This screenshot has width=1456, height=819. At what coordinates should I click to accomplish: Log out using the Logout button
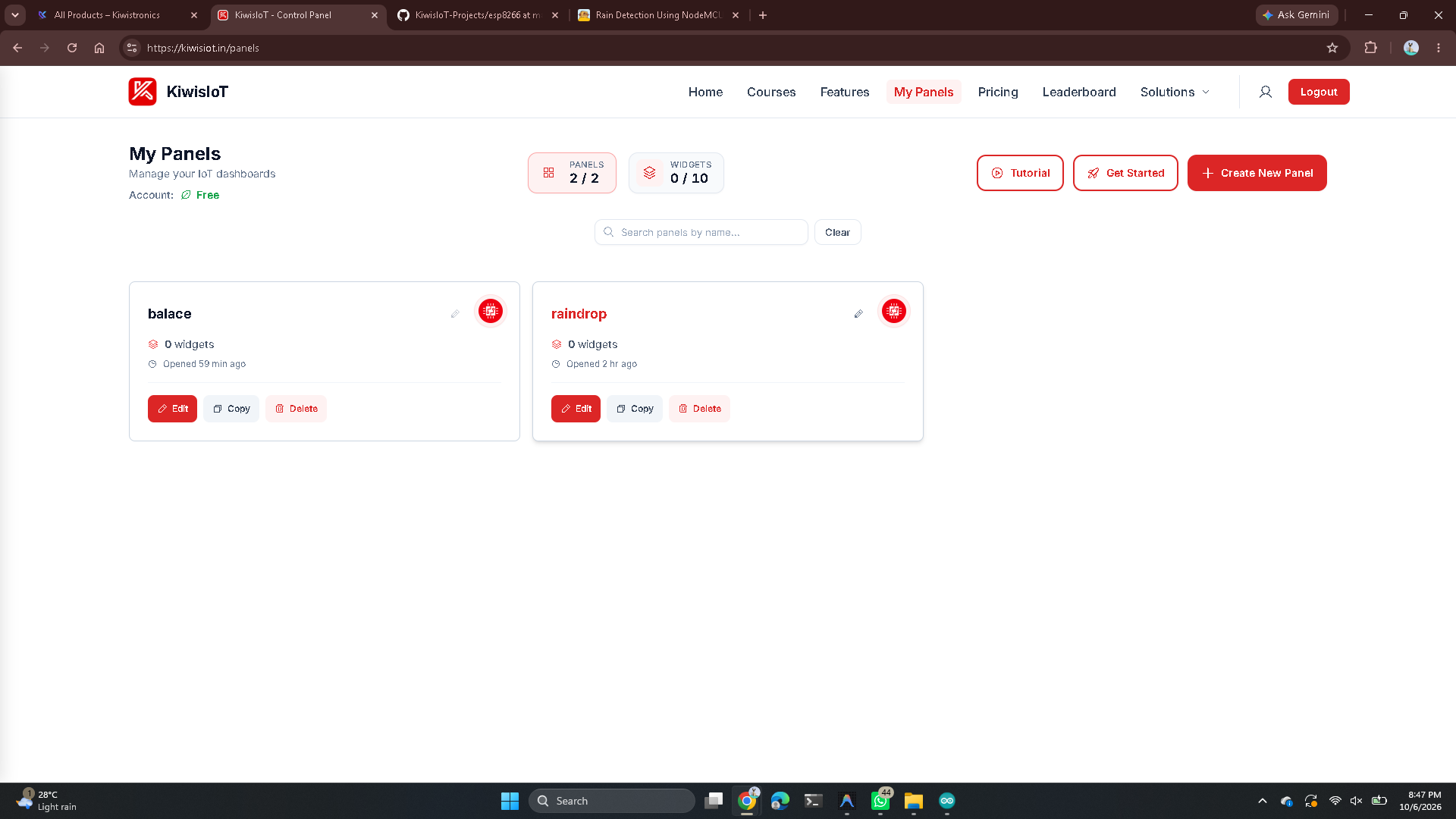pyautogui.click(x=1319, y=92)
